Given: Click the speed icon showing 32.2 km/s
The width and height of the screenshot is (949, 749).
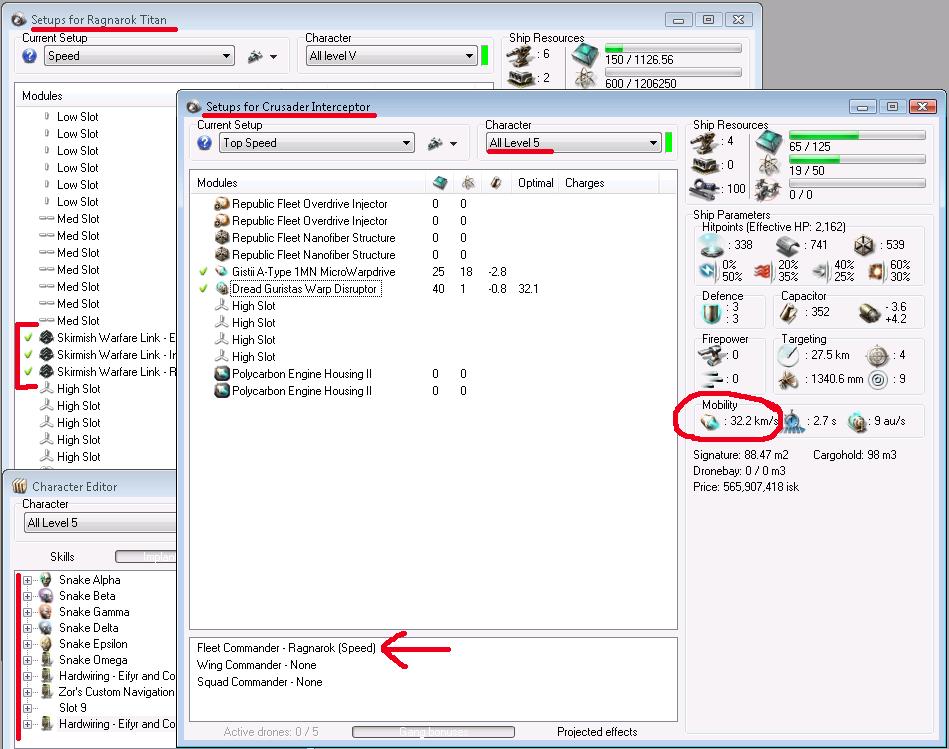Looking at the screenshot, I should tap(710, 421).
